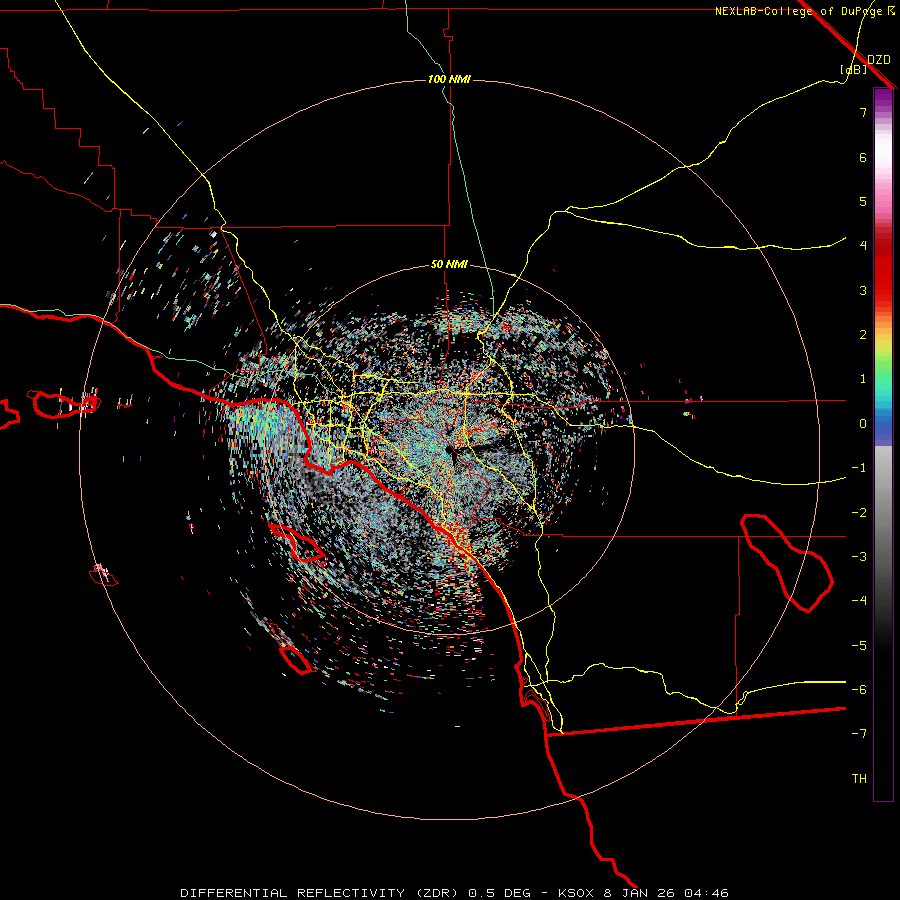Click the 6 value on color scale
This screenshot has height=900, width=900.
(863, 157)
